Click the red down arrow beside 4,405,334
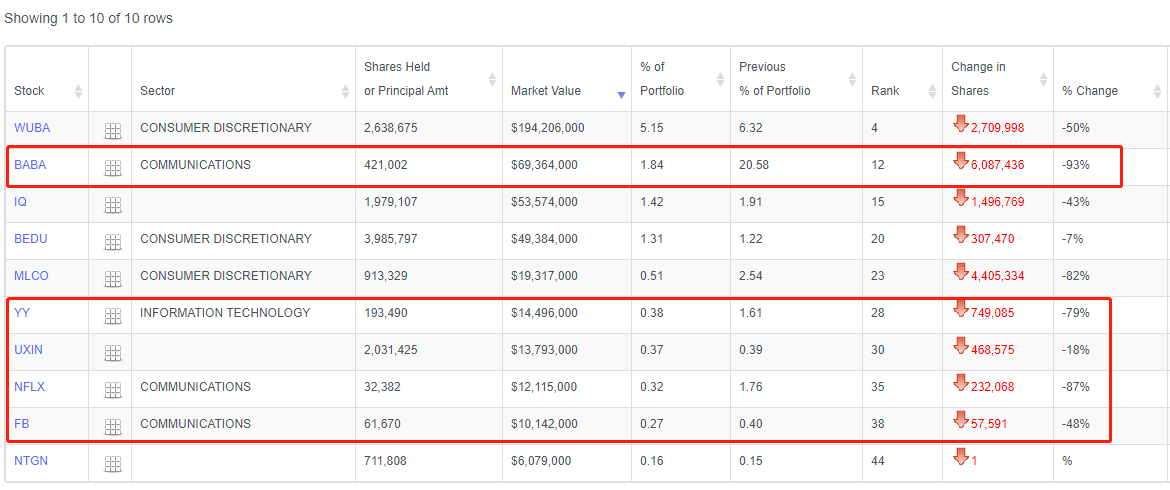1170x490 pixels. pyautogui.click(x=960, y=271)
